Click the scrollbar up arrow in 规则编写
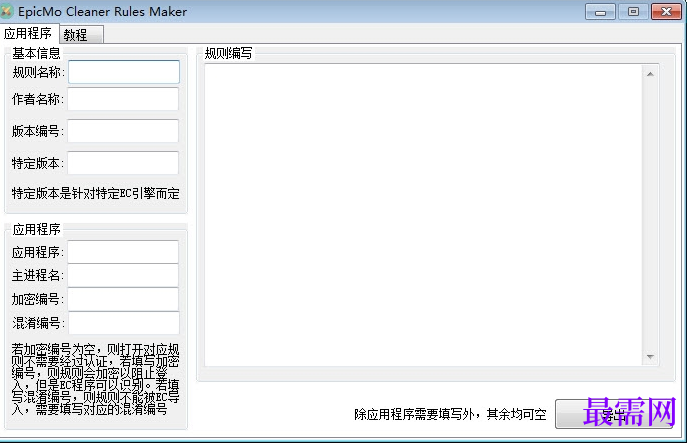This screenshot has height=443, width=695. (650, 74)
